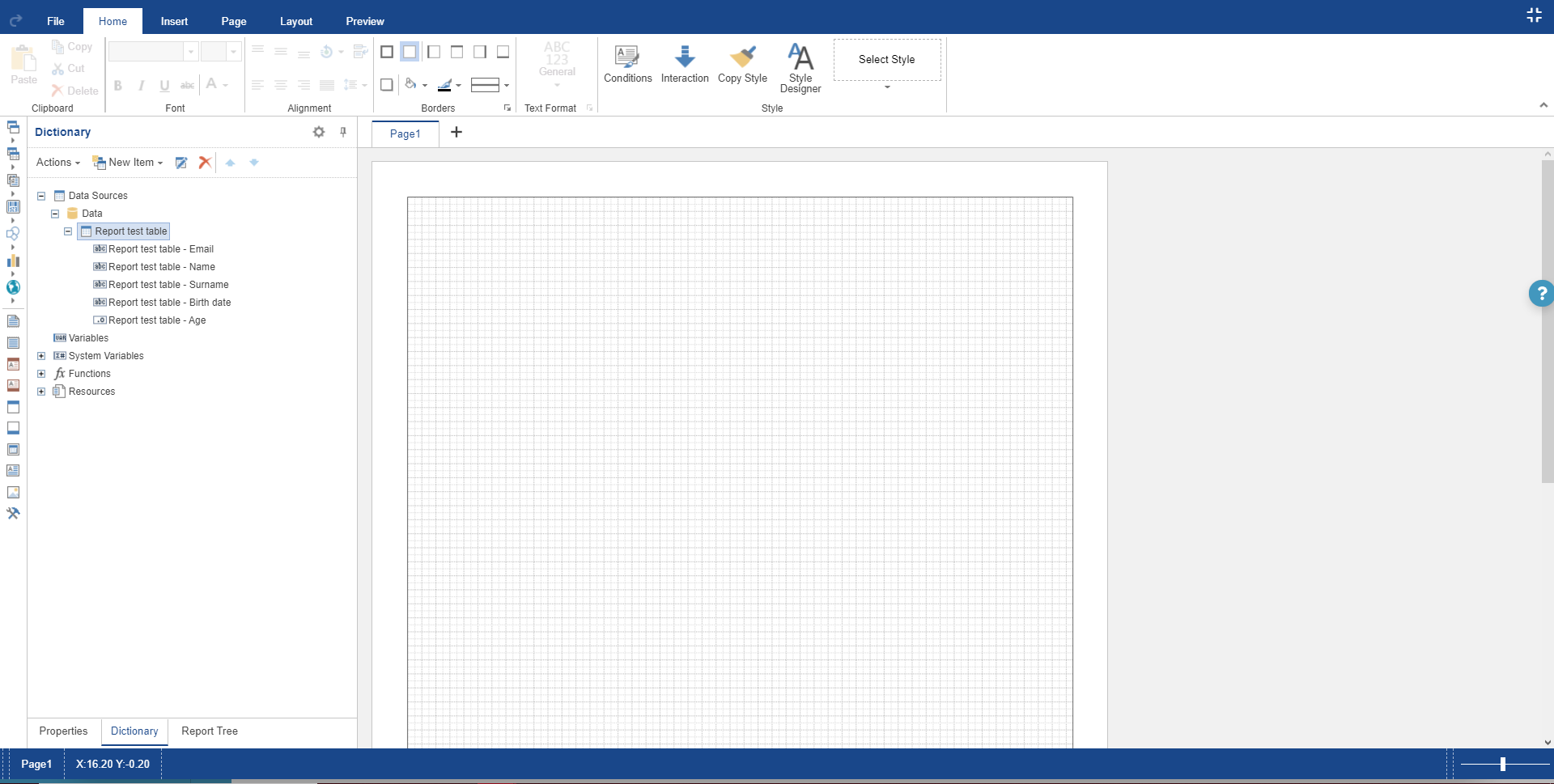Open the Components toolbox category
This screenshot has height=784, width=1554.
click(13, 180)
